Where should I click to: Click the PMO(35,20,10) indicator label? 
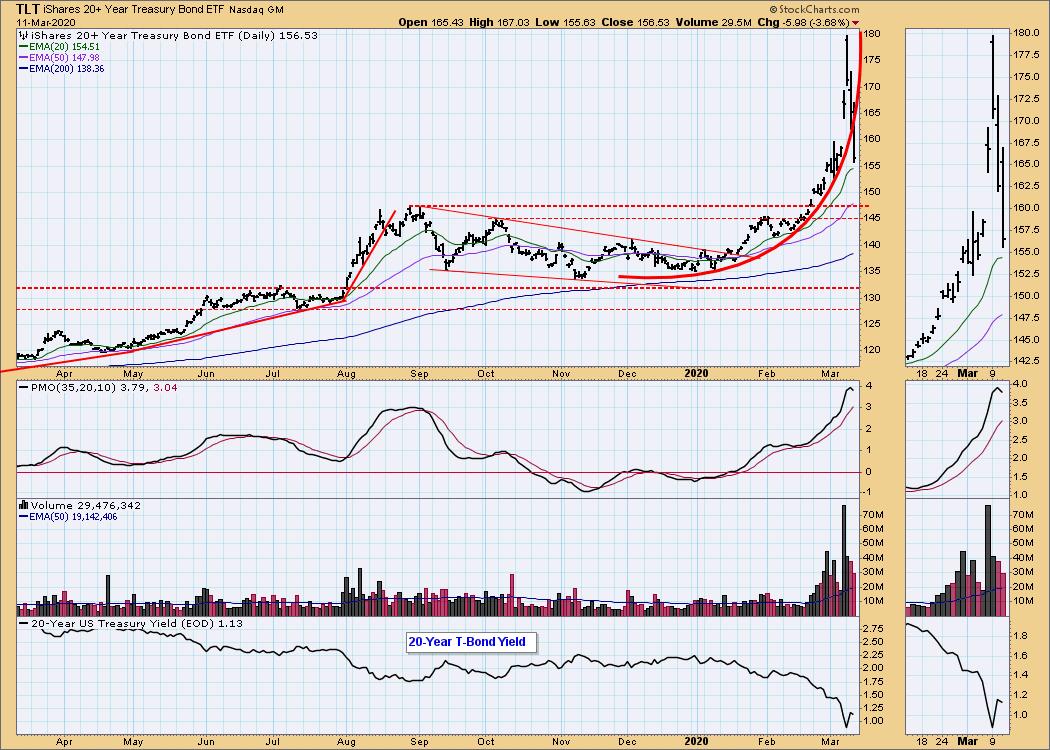(x=75, y=388)
